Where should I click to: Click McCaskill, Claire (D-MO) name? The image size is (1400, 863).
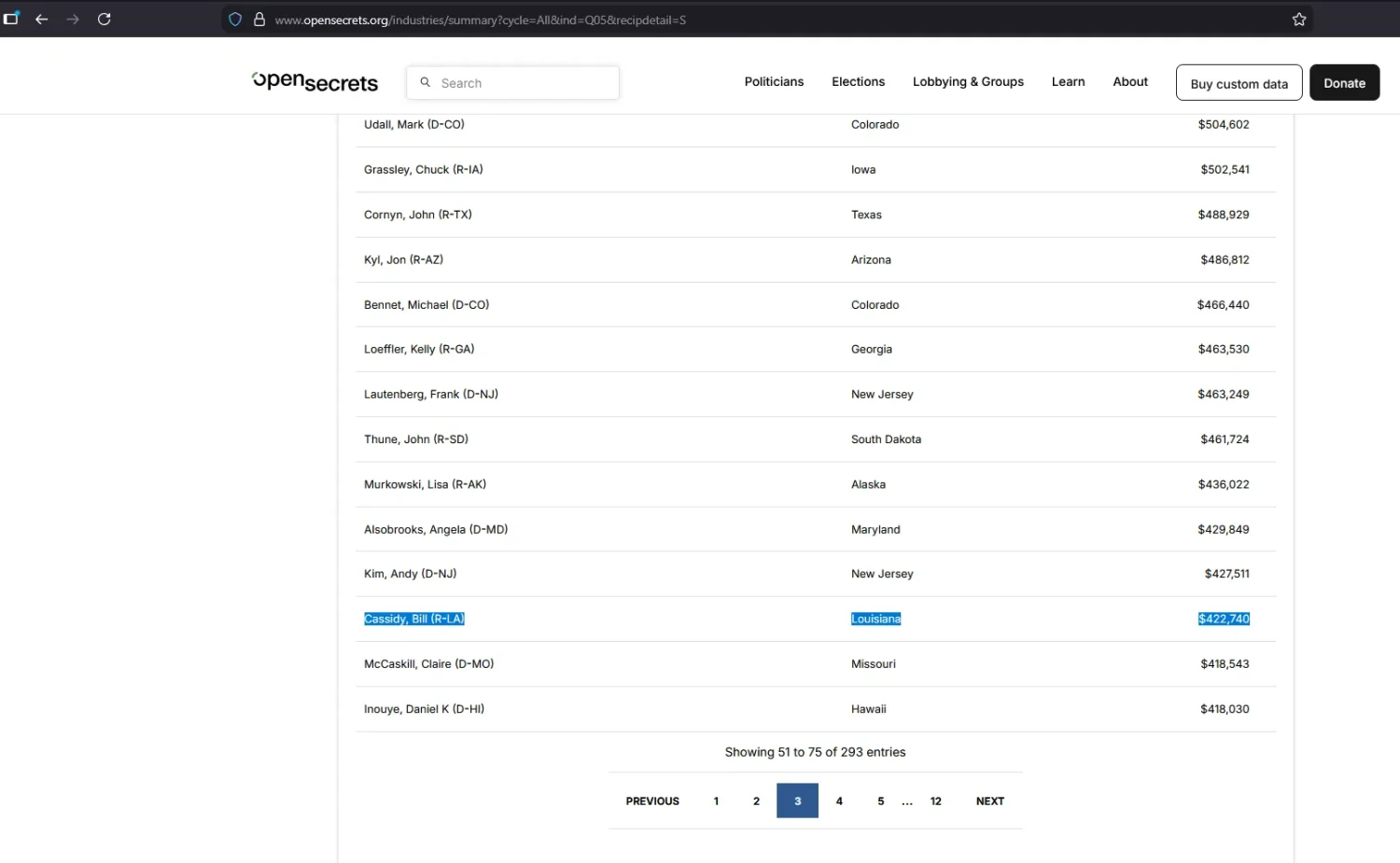click(x=428, y=664)
